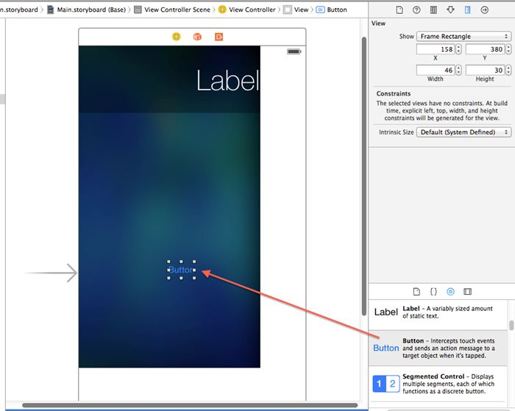Screen dimensions: 515x411
Task: Show the File Template library
Action: coord(416,292)
